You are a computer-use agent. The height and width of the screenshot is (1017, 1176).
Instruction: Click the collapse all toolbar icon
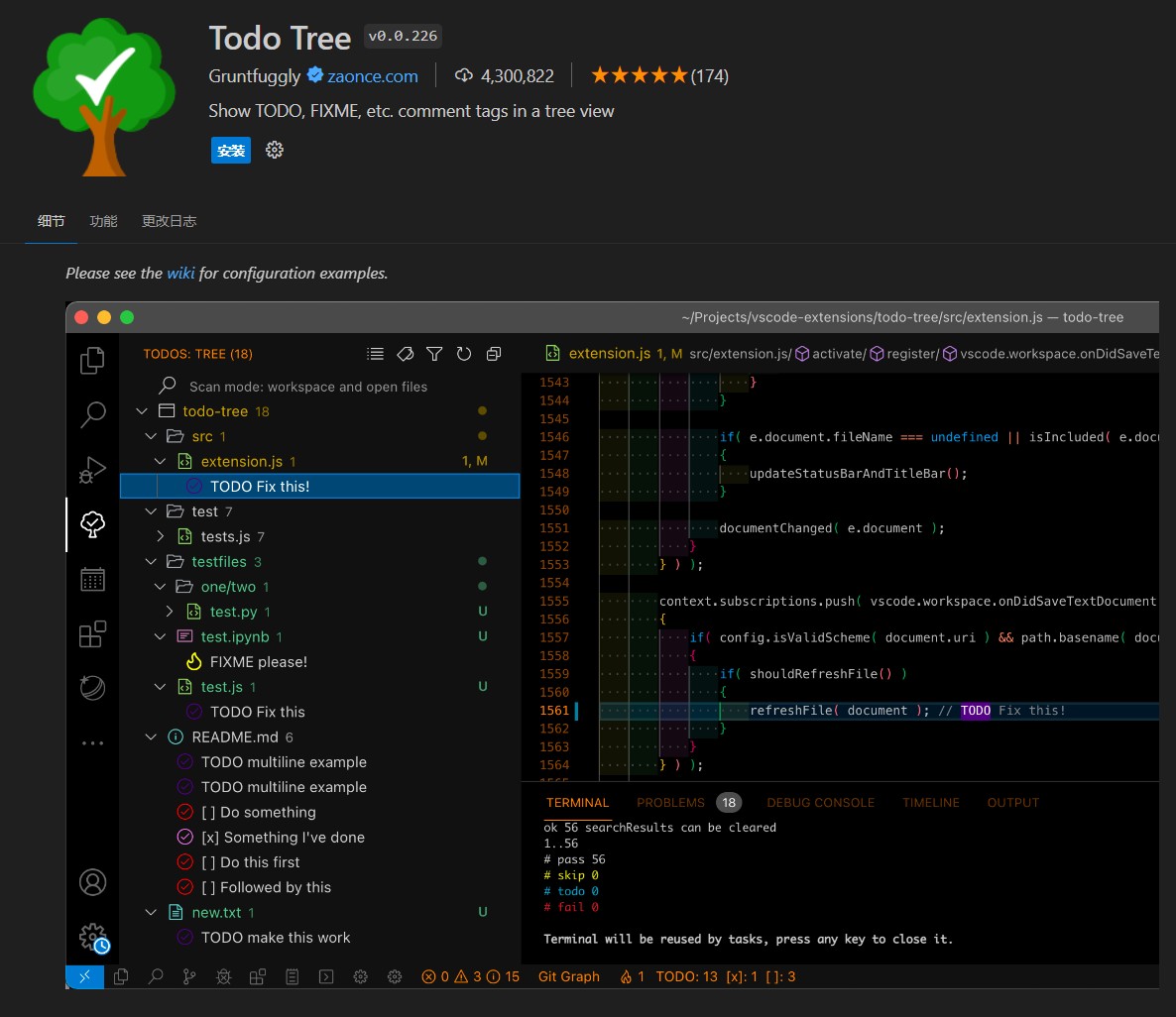(x=494, y=354)
